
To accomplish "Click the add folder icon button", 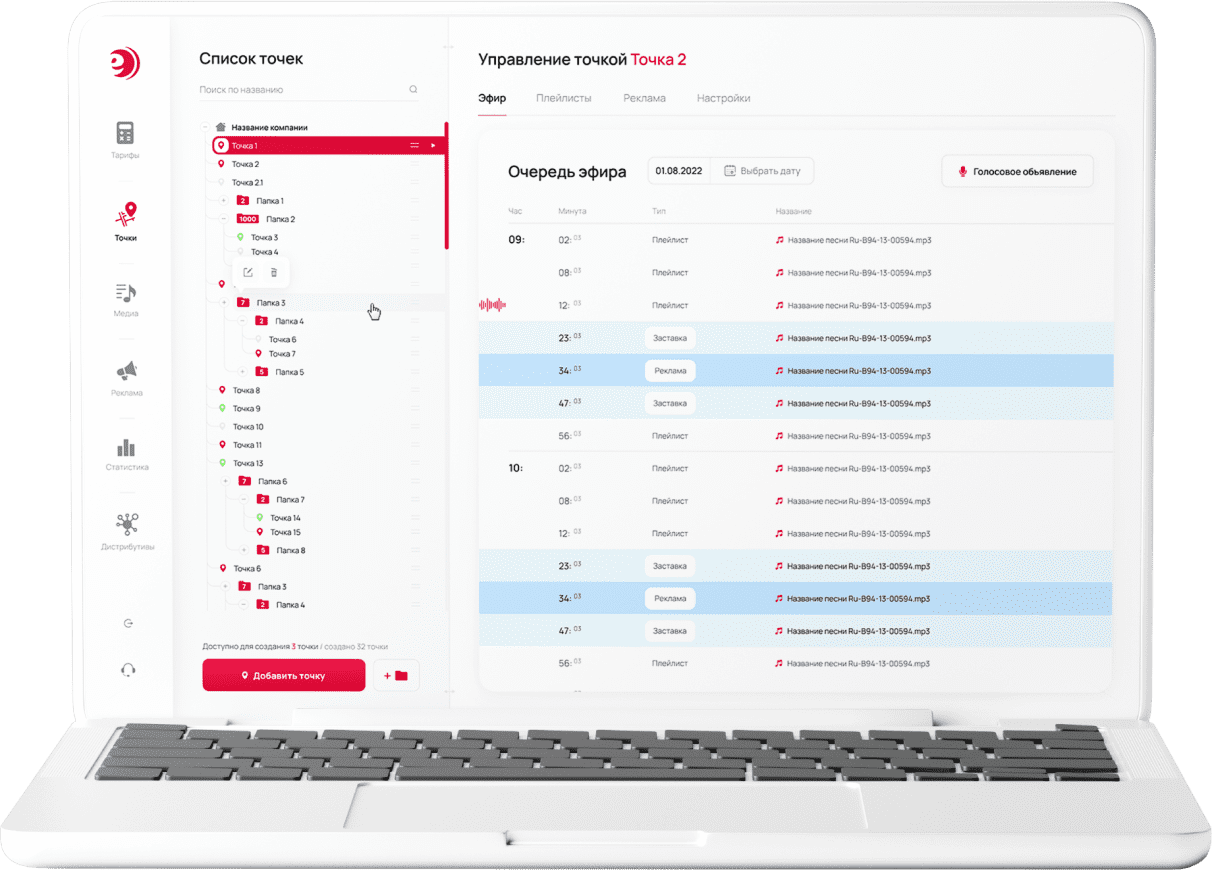I will tap(397, 676).
